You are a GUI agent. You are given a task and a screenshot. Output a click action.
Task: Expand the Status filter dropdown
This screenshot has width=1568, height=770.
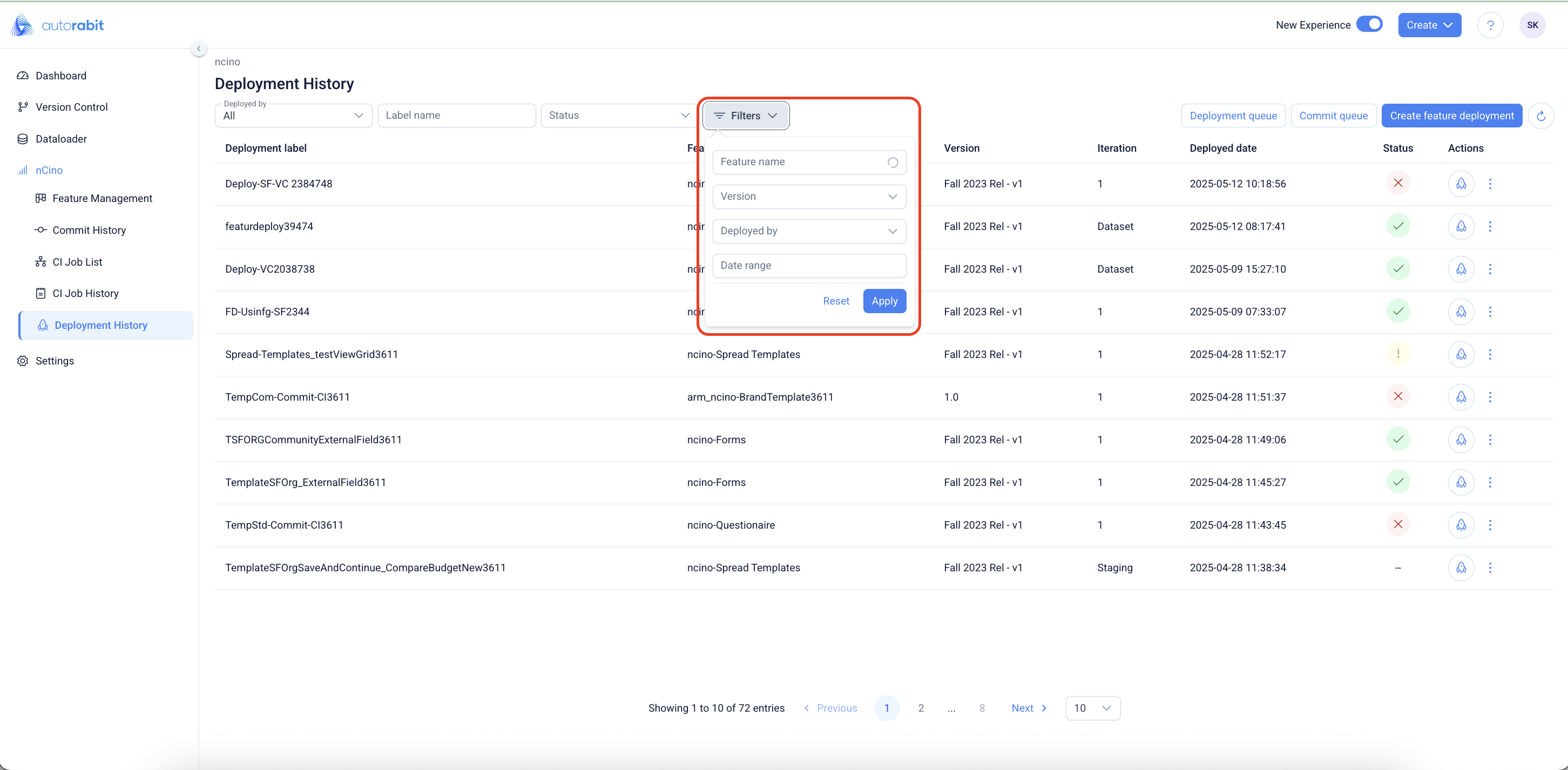pyautogui.click(x=618, y=116)
